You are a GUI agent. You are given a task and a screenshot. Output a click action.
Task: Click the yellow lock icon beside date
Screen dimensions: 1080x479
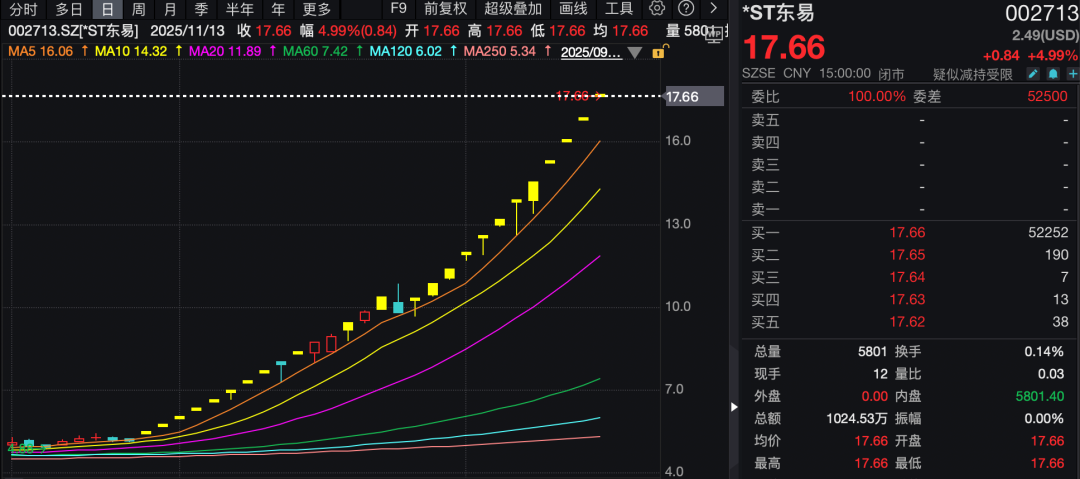coord(658,51)
